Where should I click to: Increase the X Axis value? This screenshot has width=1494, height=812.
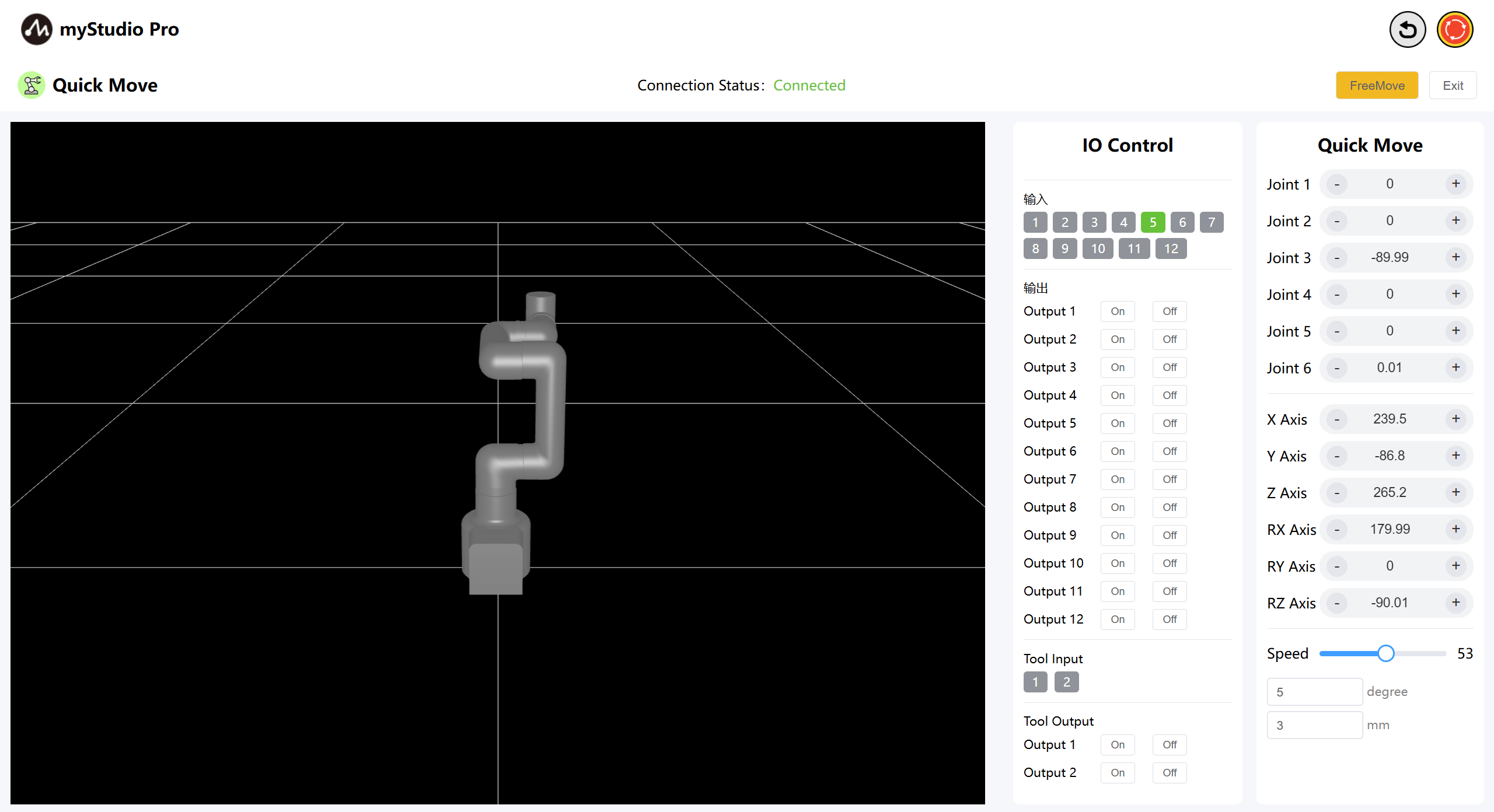[1455, 419]
